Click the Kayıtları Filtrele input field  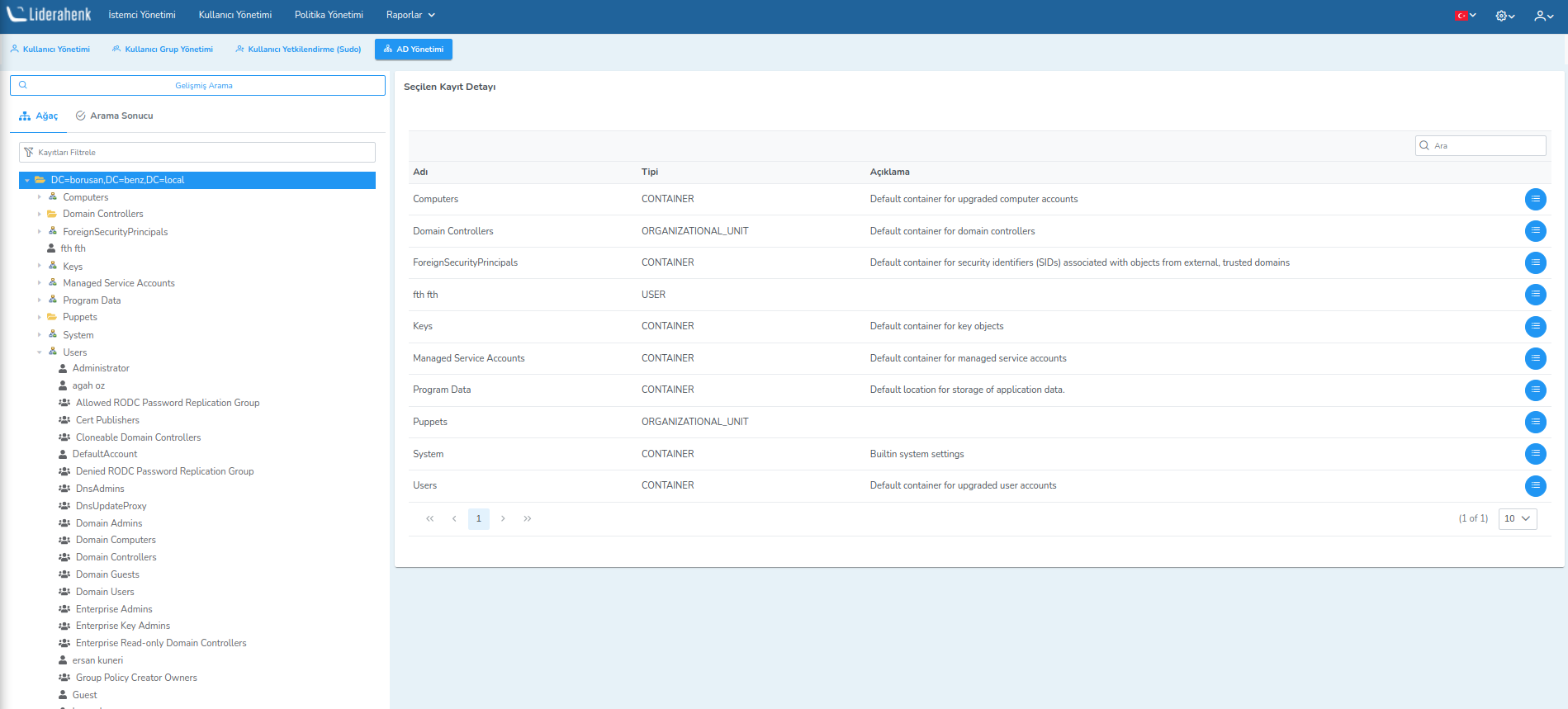[x=198, y=153]
